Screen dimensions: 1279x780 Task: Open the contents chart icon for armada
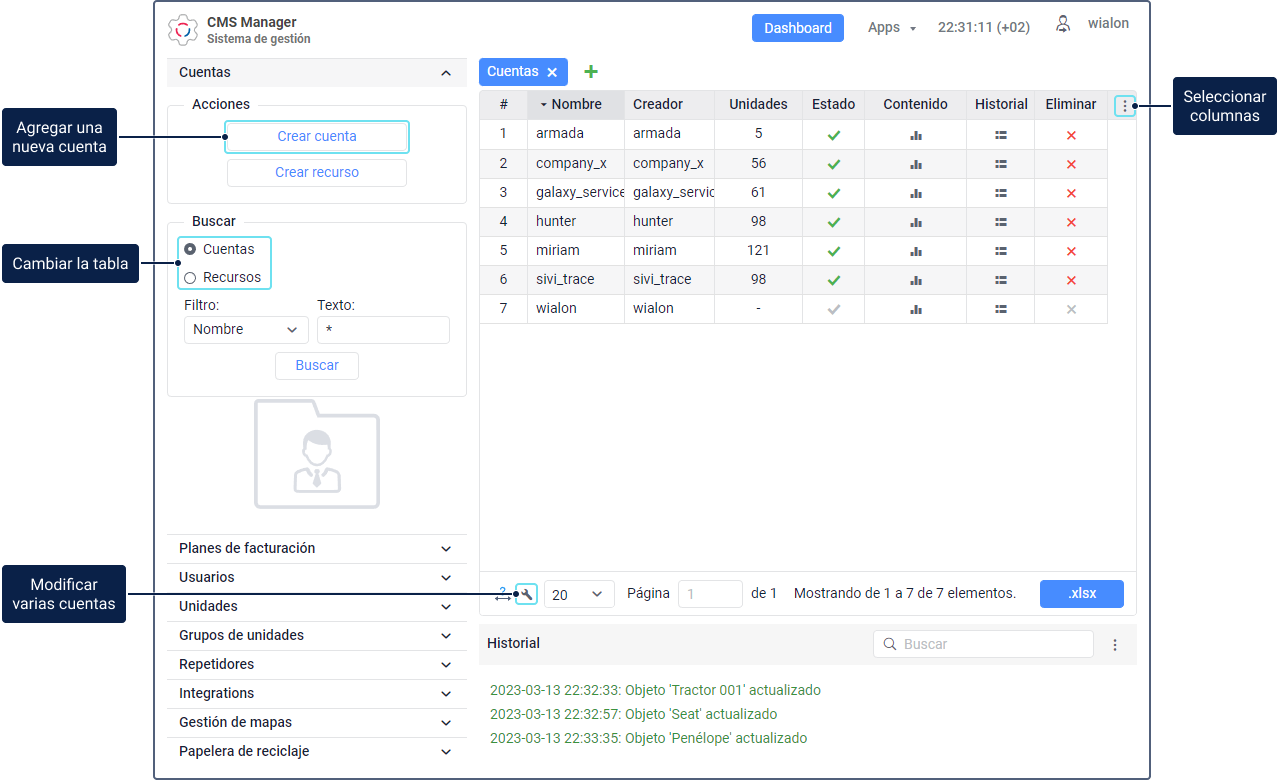point(915,135)
